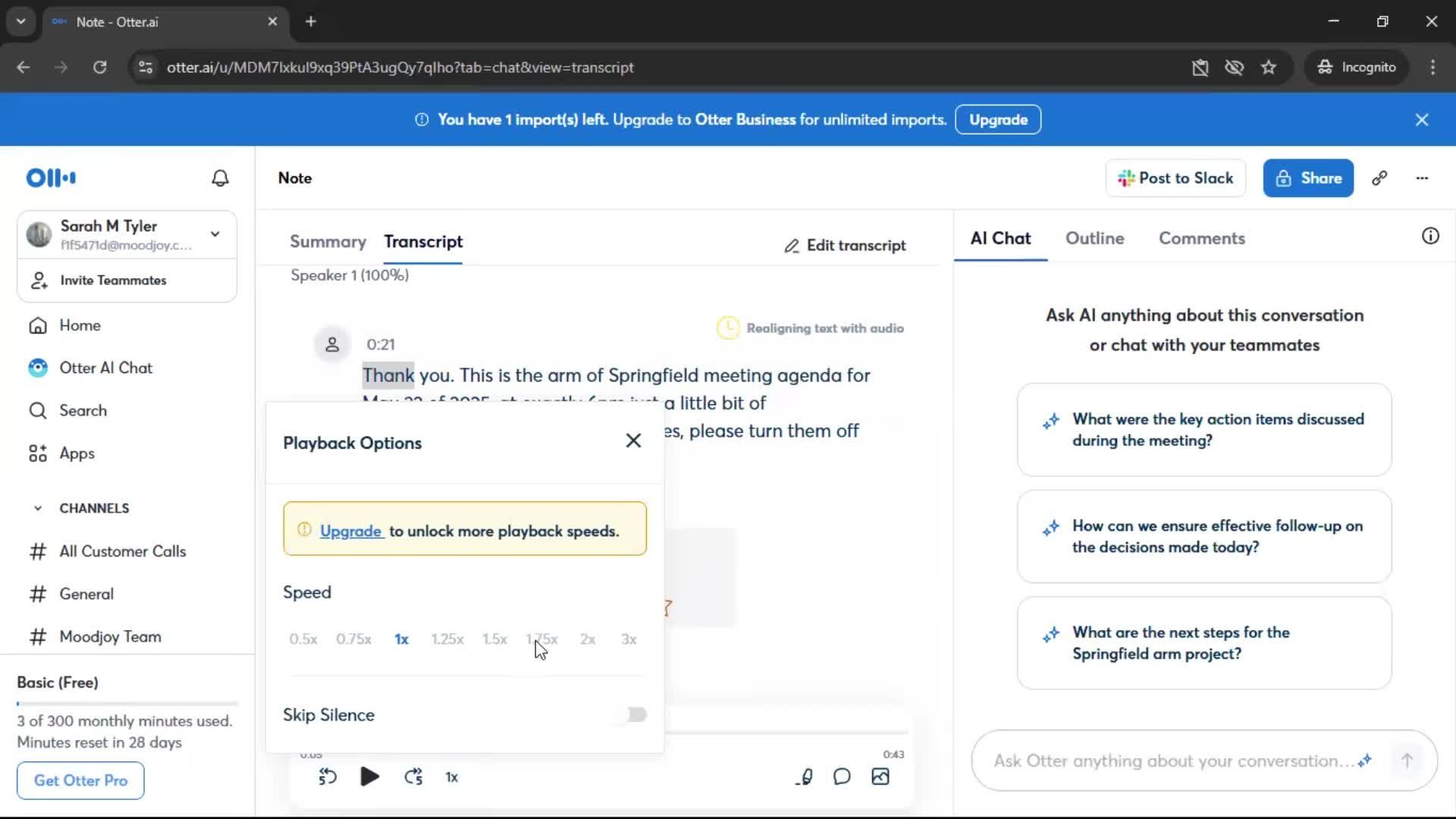This screenshot has height=819, width=1456.
Task: Click Edit transcript
Action: [845, 246]
